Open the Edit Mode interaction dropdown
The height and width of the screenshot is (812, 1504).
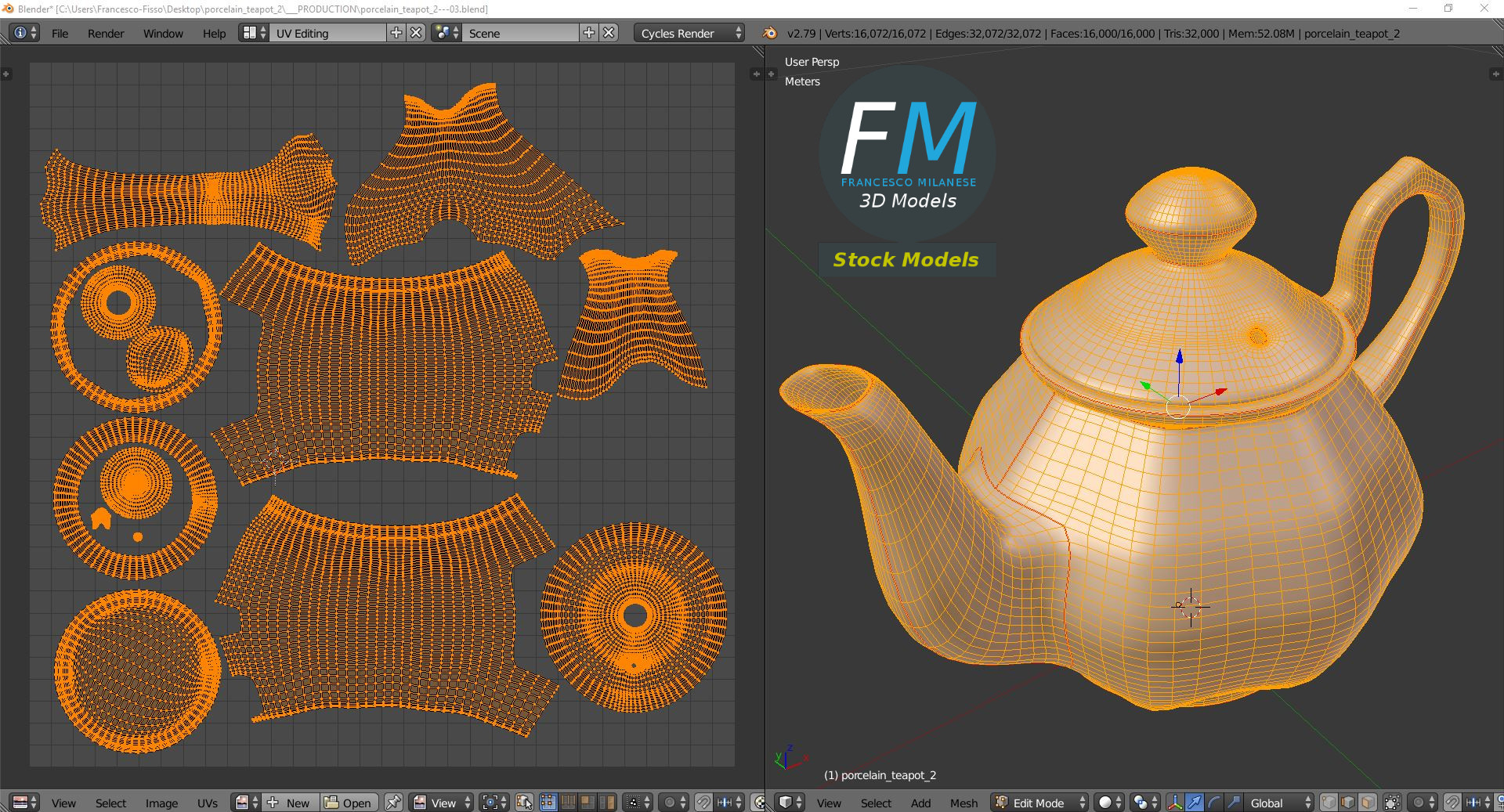tap(1040, 803)
